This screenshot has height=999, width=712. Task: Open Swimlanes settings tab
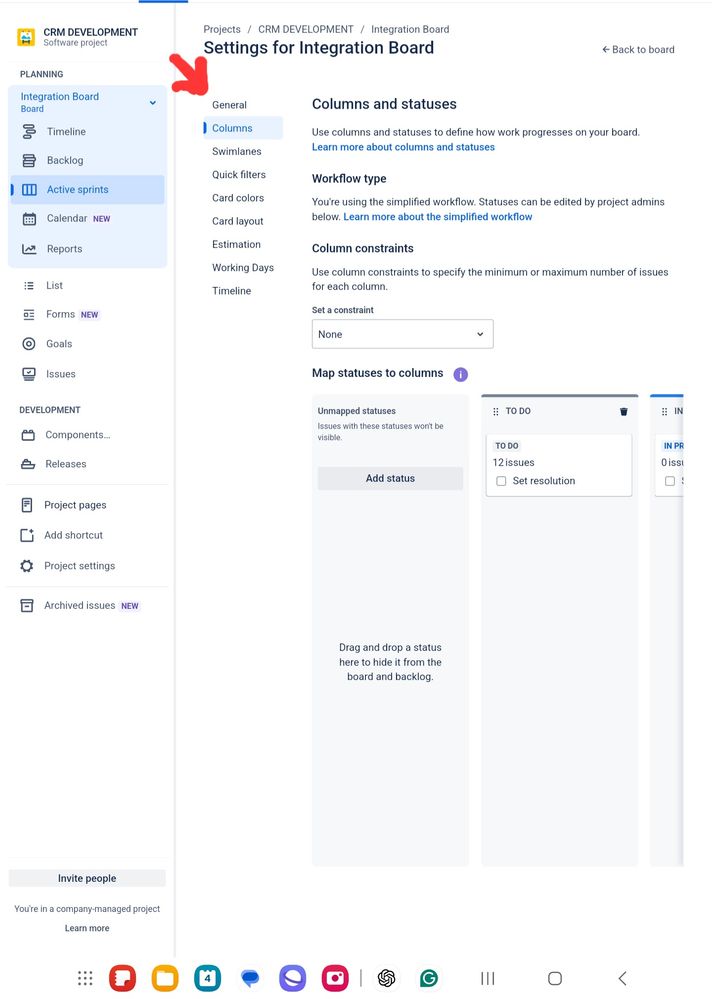point(236,152)
